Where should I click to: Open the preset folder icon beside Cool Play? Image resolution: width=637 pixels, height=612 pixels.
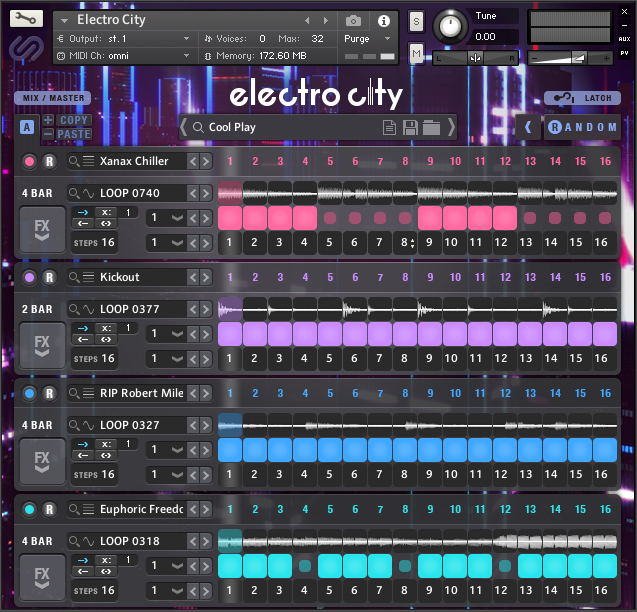click(x=431, y=127)
